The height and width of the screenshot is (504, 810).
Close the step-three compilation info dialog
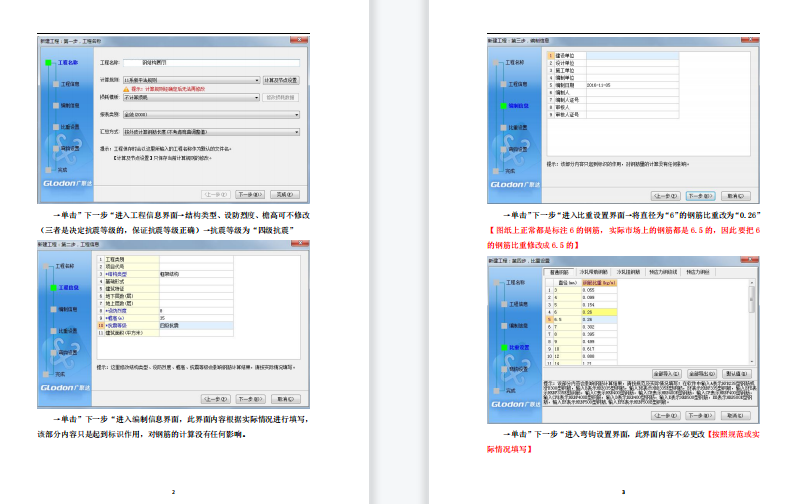coord(750,40)
